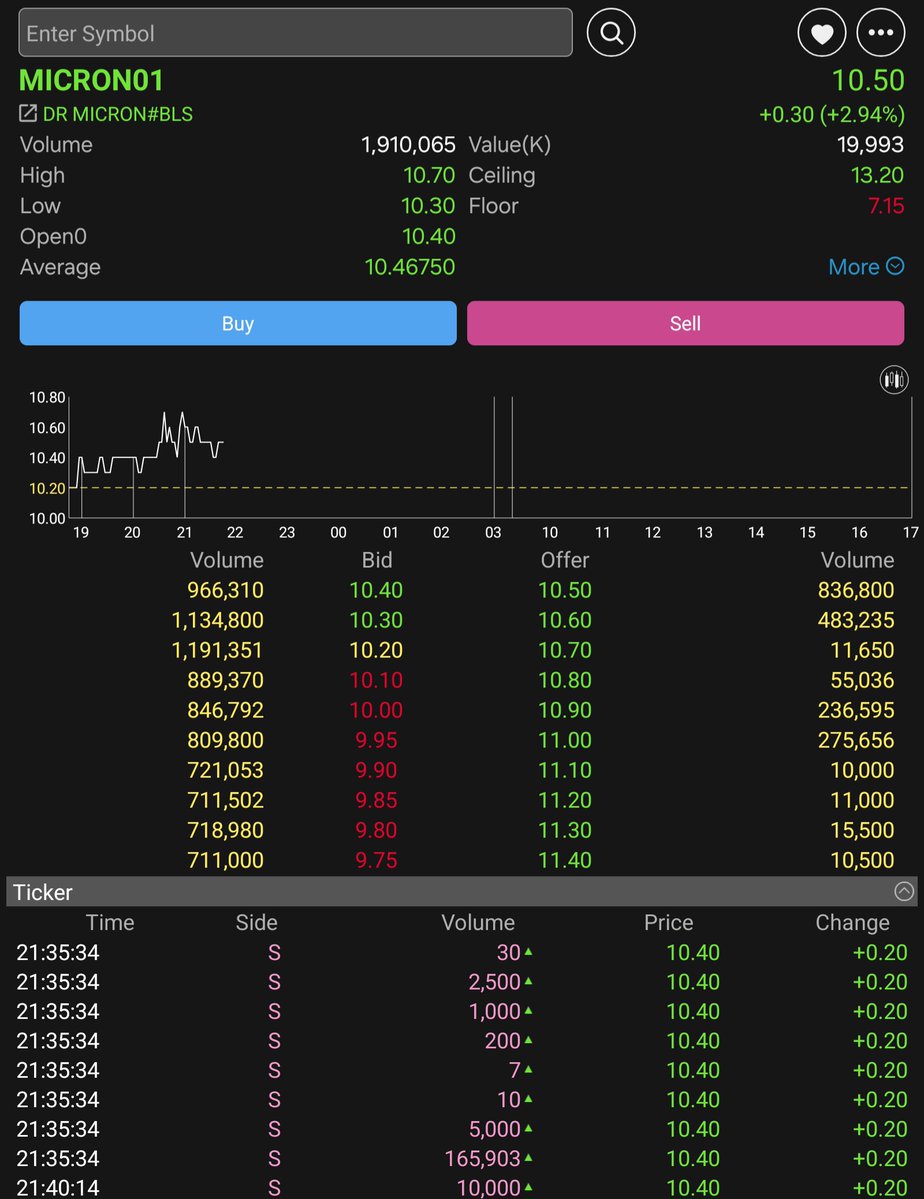Select offer price 11.30

564,830
